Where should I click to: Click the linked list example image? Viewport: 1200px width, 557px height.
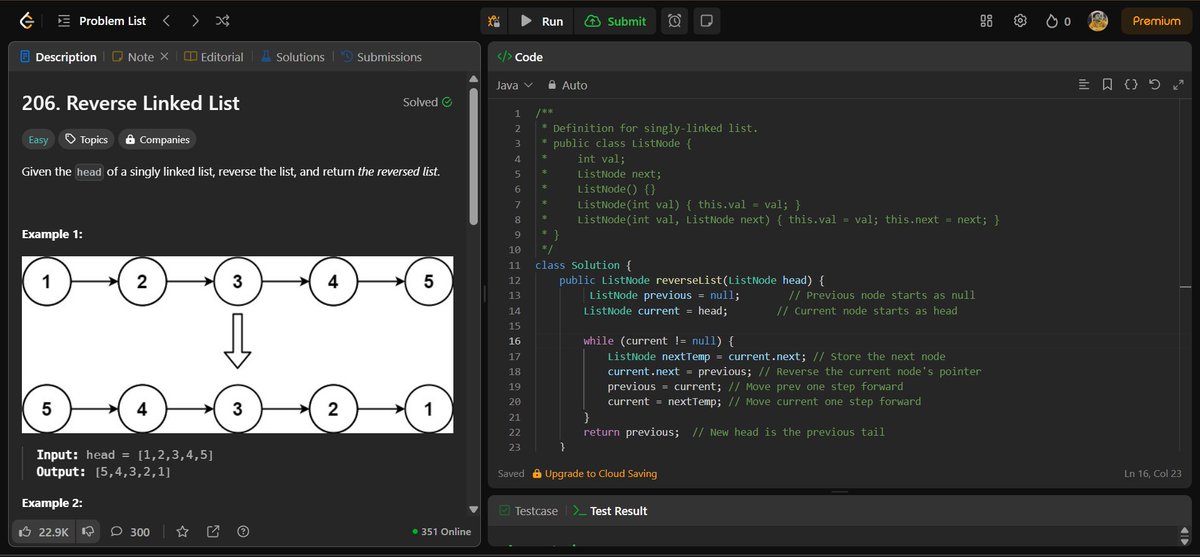pyautogui.click(x=238, y=345)
